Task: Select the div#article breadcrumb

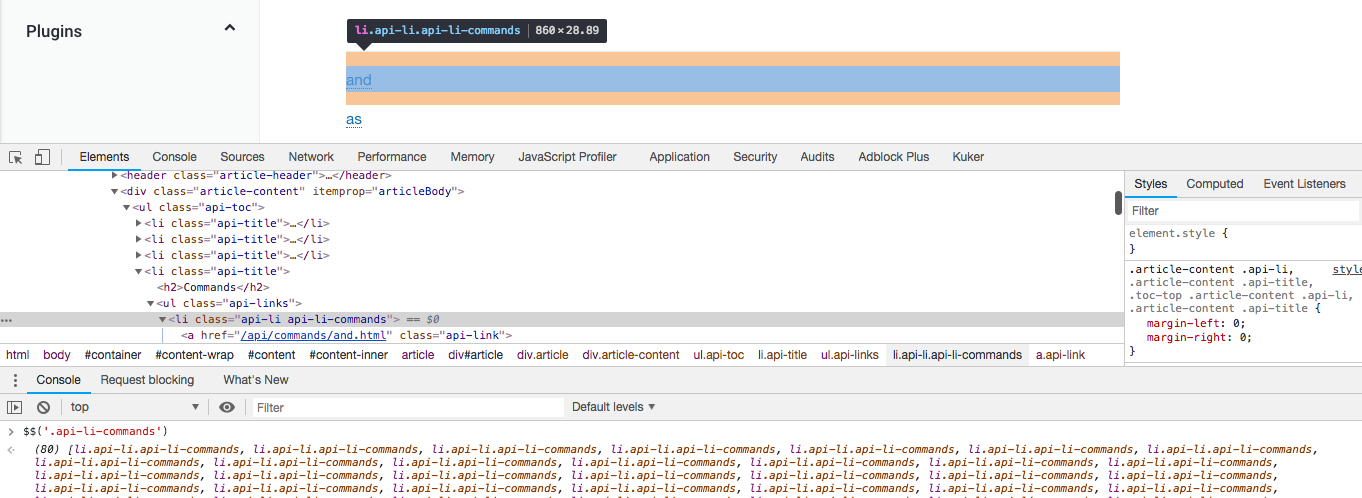Action: tap(476, 355)
